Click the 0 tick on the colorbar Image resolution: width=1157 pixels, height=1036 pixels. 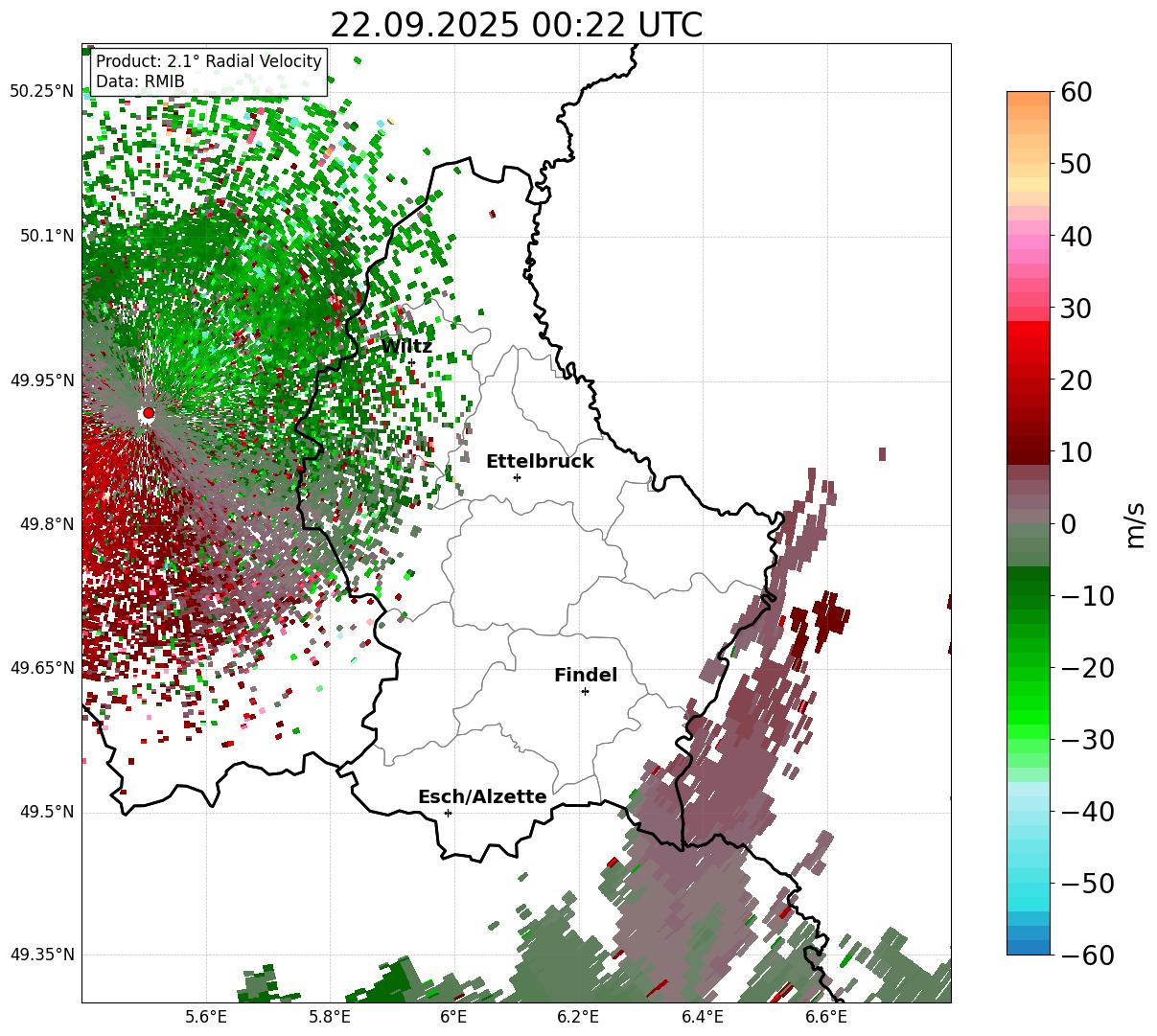[1069, 523]
